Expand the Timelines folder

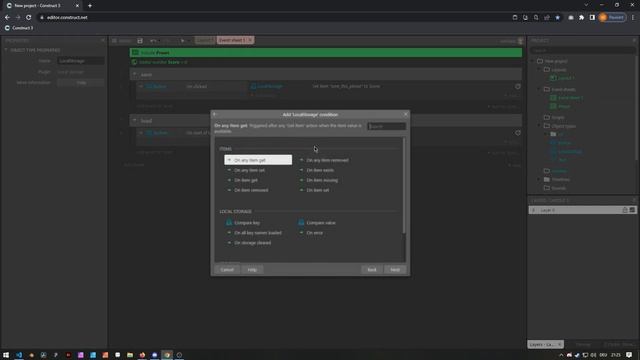pyautogui.click(x=539, y=180)
